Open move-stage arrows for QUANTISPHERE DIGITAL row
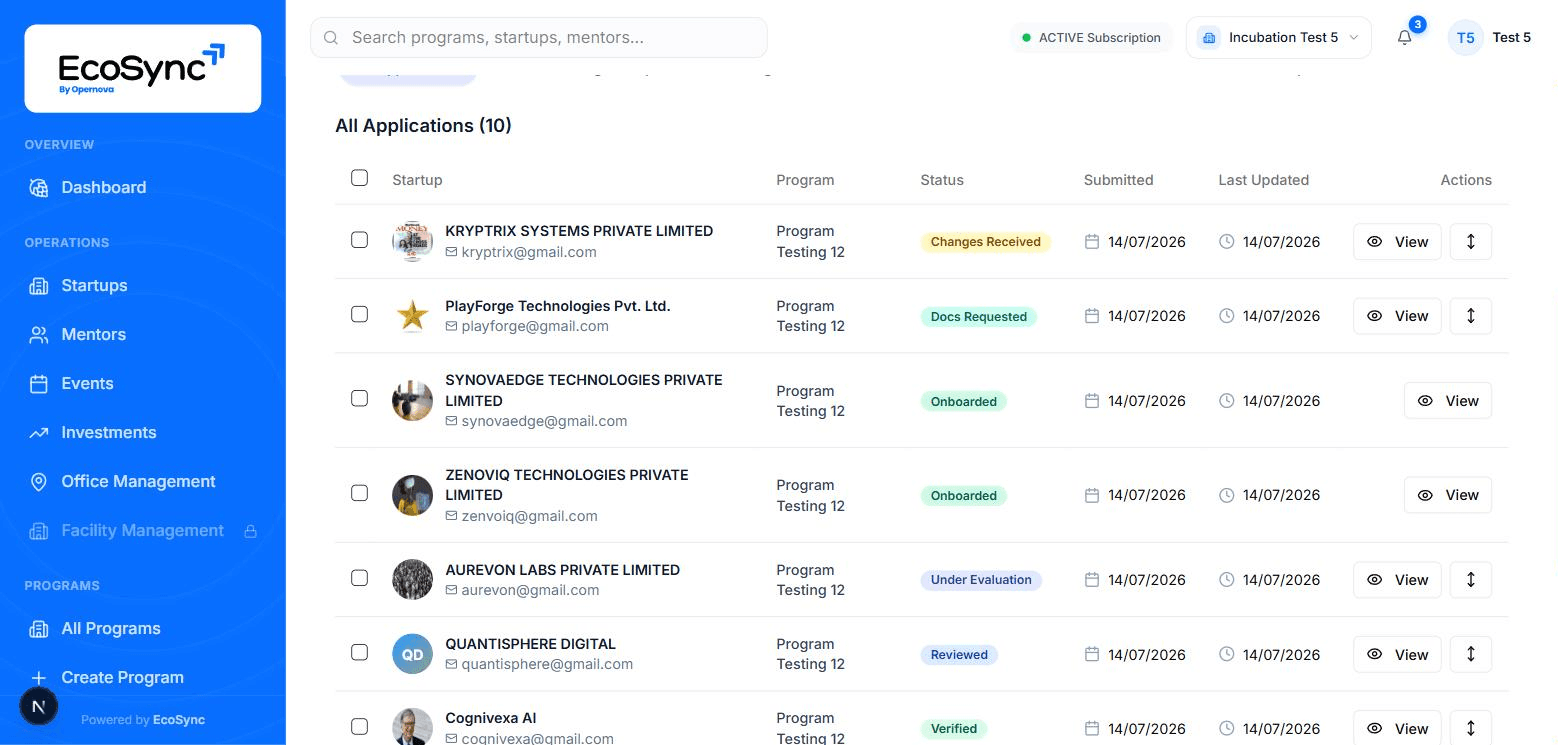 (1470, 654)
